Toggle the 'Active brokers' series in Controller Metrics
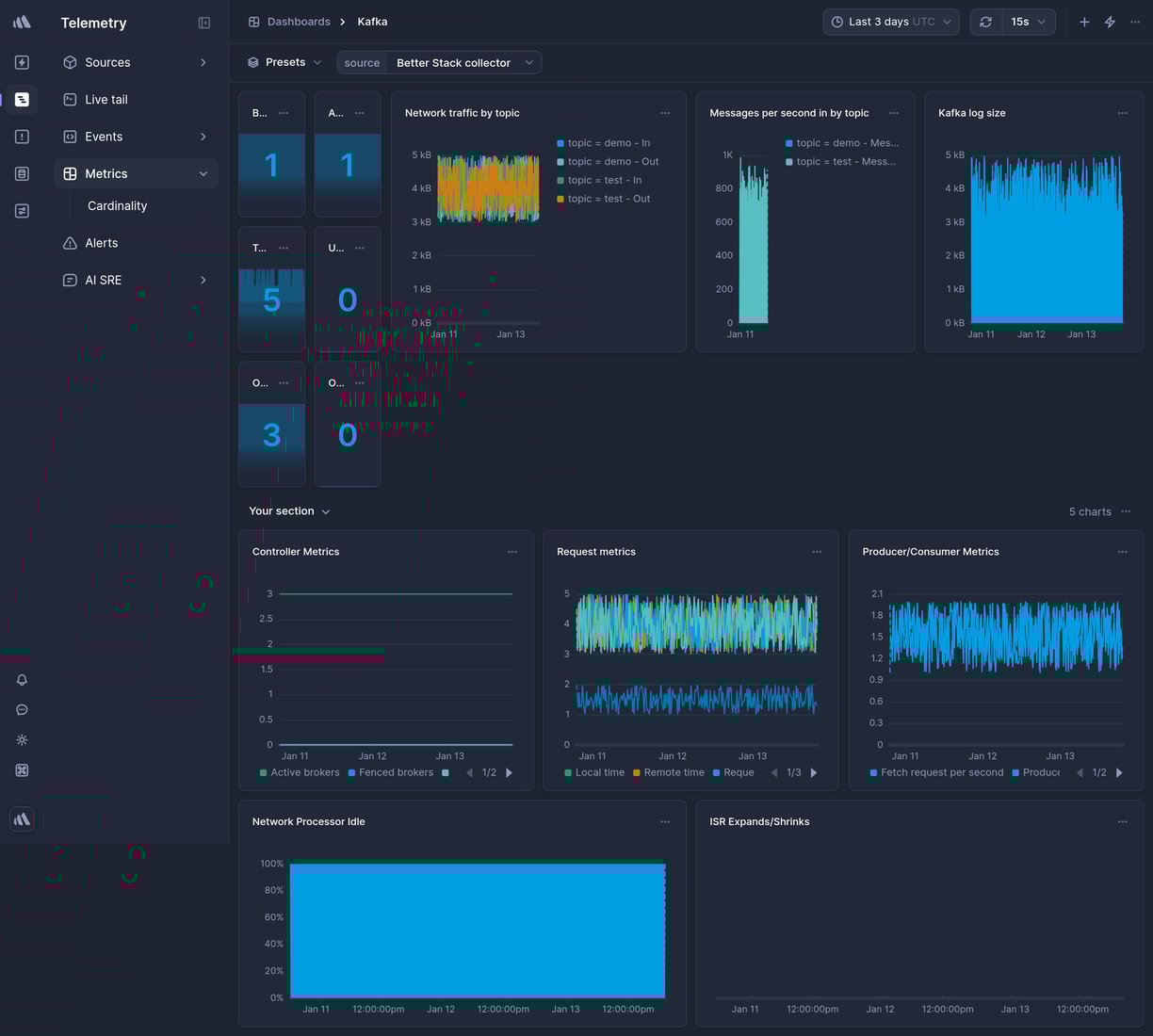This screenshot has width=1153, height=1036. (x=300, y=772)
